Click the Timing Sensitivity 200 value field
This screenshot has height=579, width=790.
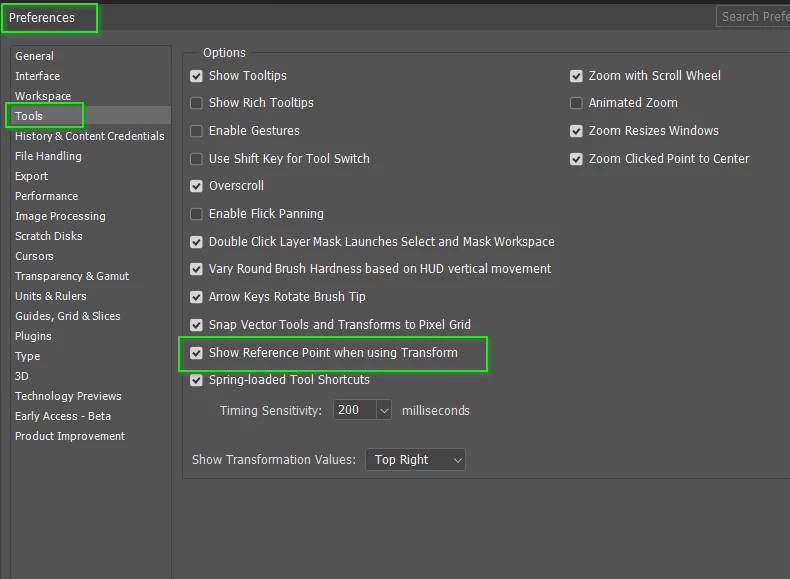point(355,410)
